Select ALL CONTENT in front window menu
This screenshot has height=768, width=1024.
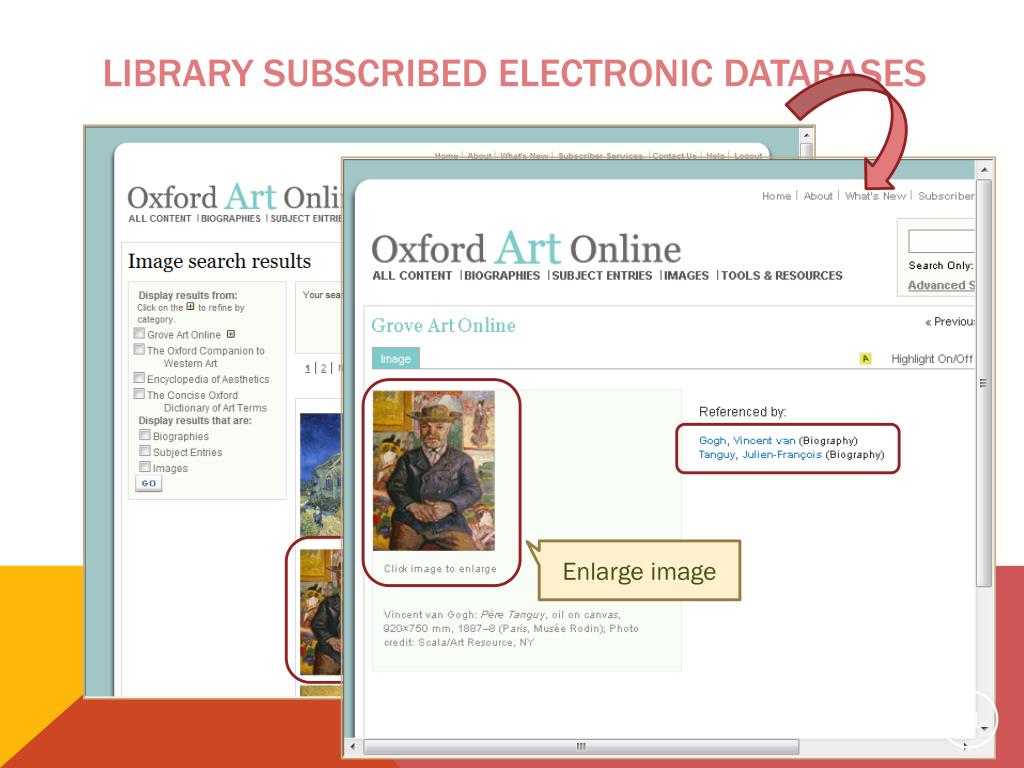(412, 276)
